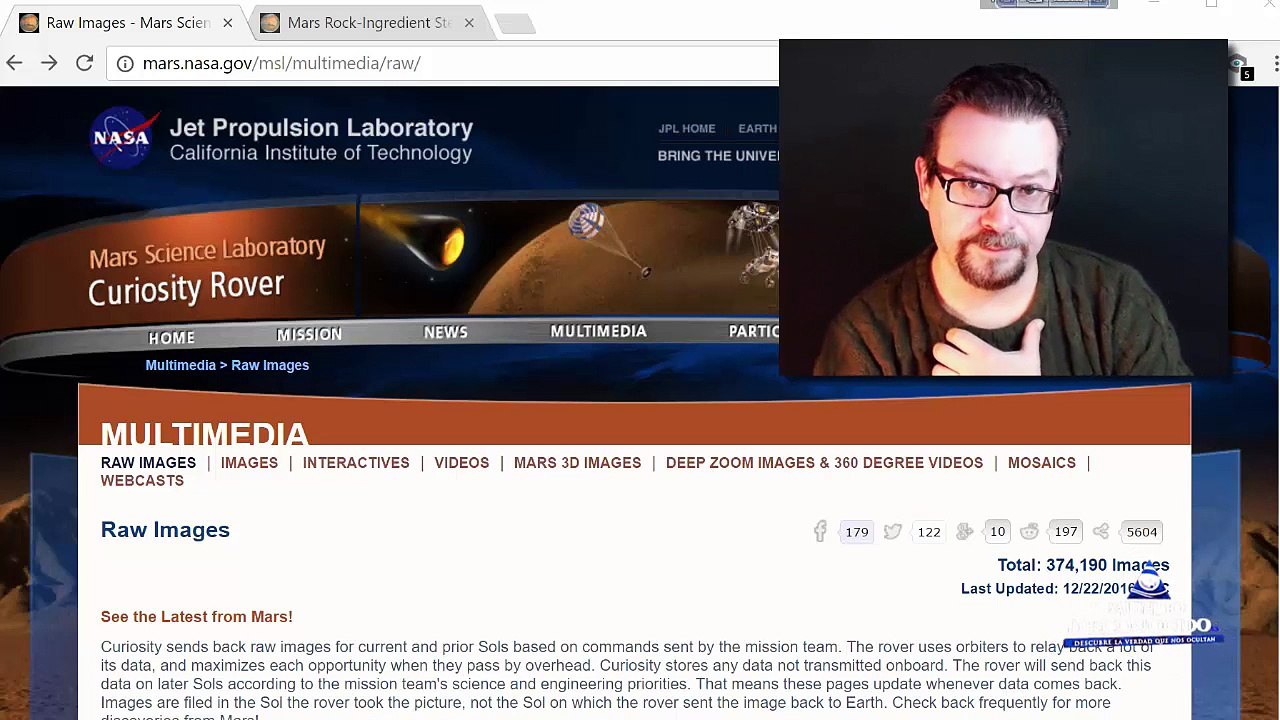1280x720 pixels.
Task: Select MULTIMEDIA in the rover navigation bar
Action: [x=598, y=331]
